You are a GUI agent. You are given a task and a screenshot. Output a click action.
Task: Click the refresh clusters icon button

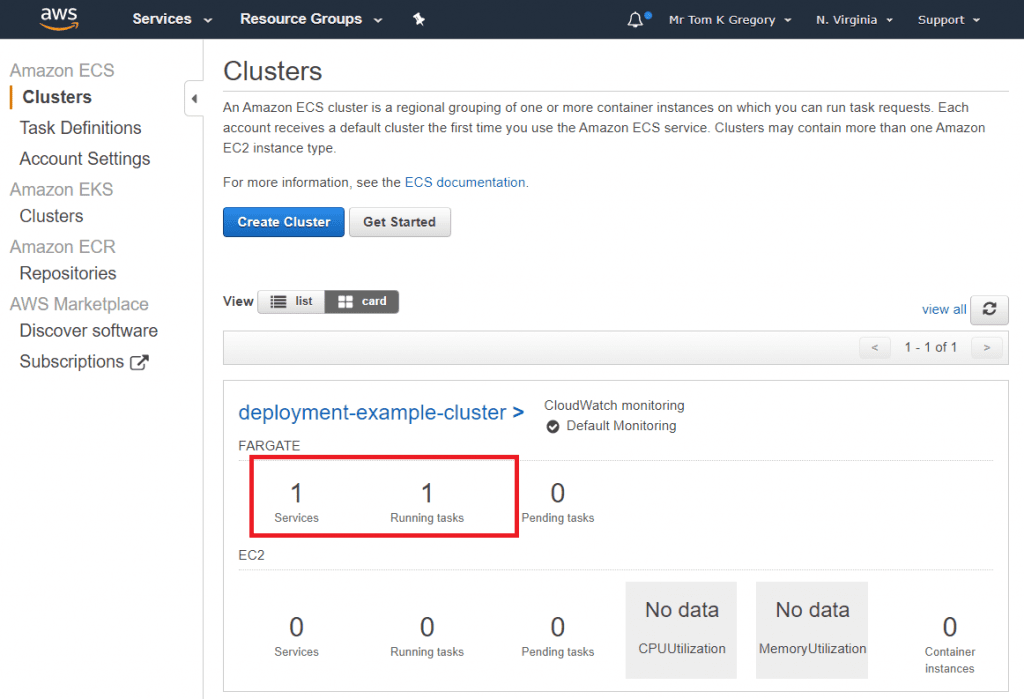(989, 309)
